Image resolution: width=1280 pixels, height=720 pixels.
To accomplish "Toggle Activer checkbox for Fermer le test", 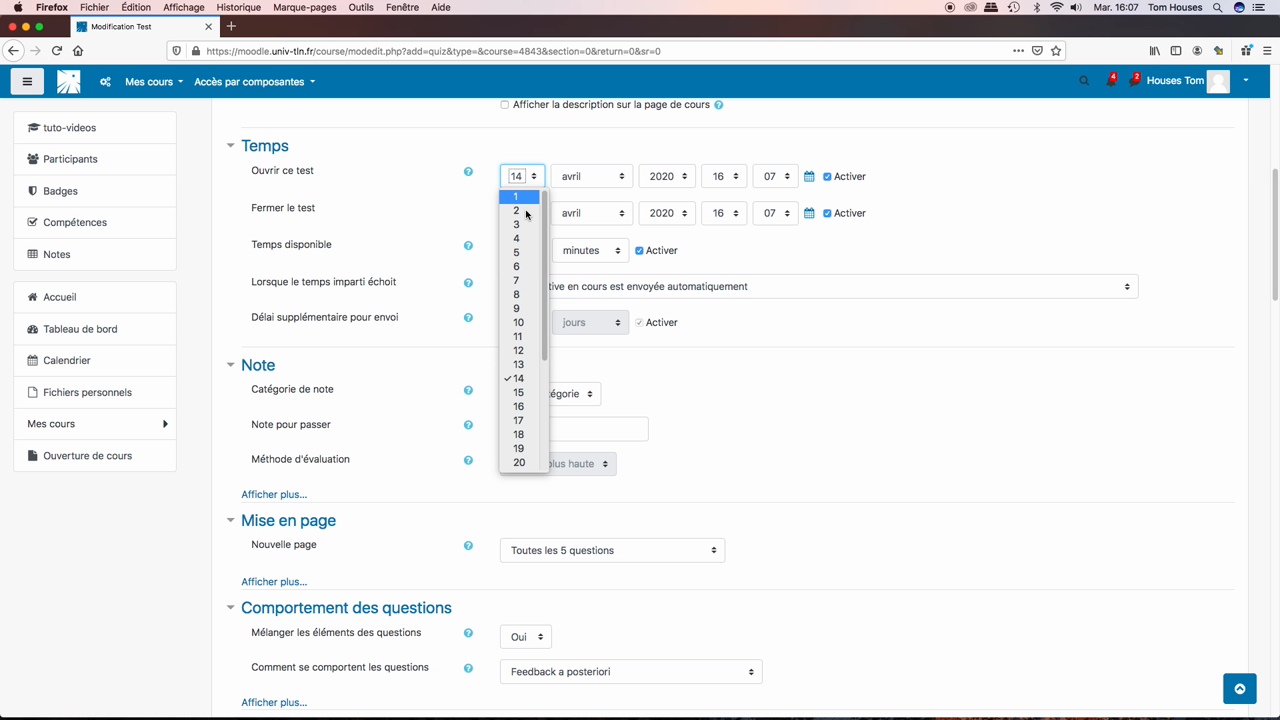I will [x=827, y=214].
